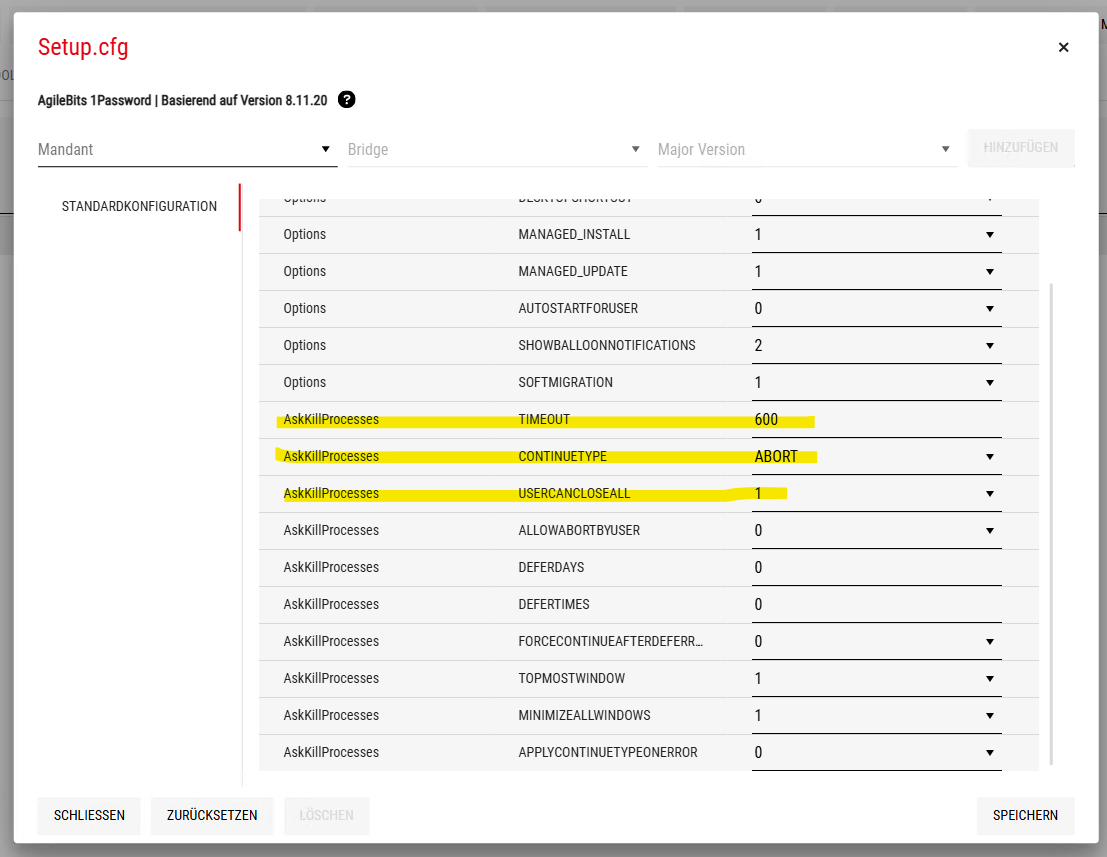
Task: Click the help question mark icon
Action: (347, 100)
